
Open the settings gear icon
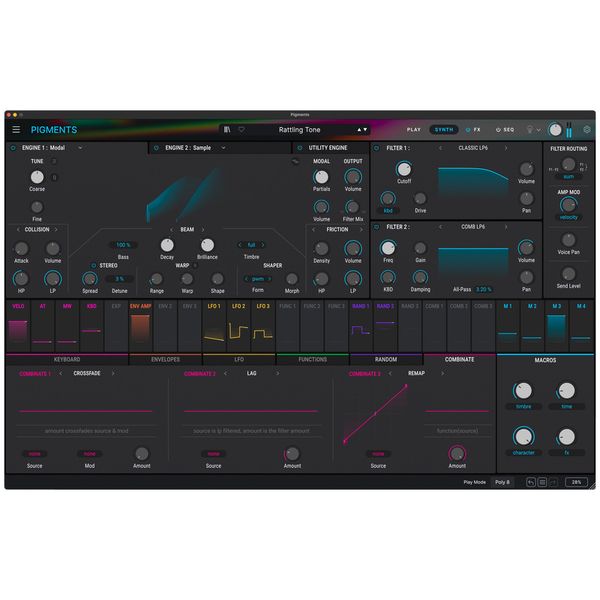pos(587,130)
